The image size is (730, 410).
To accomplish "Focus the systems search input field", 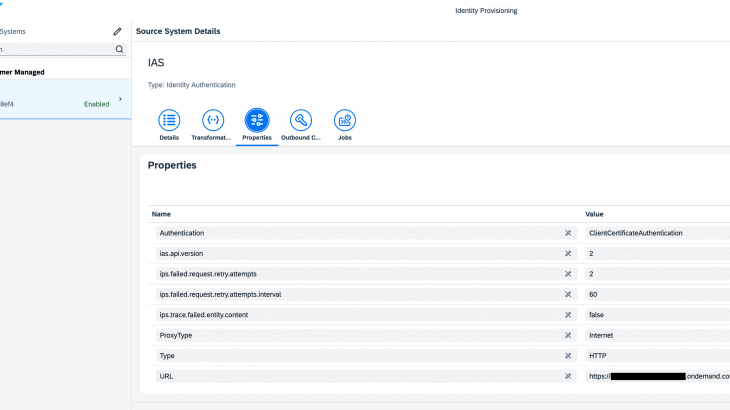I will coord(55,48).
